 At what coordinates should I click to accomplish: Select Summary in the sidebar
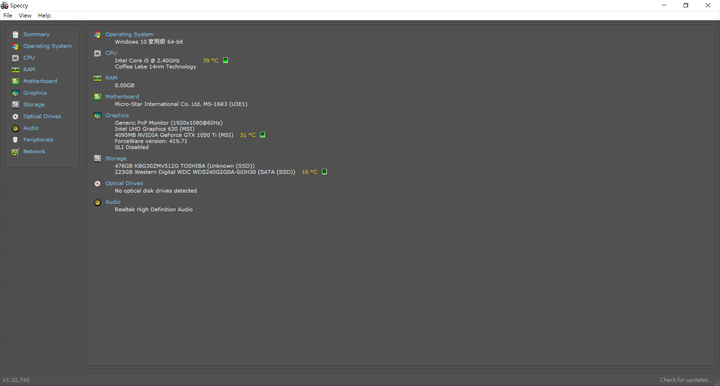(x=36, y=34)
